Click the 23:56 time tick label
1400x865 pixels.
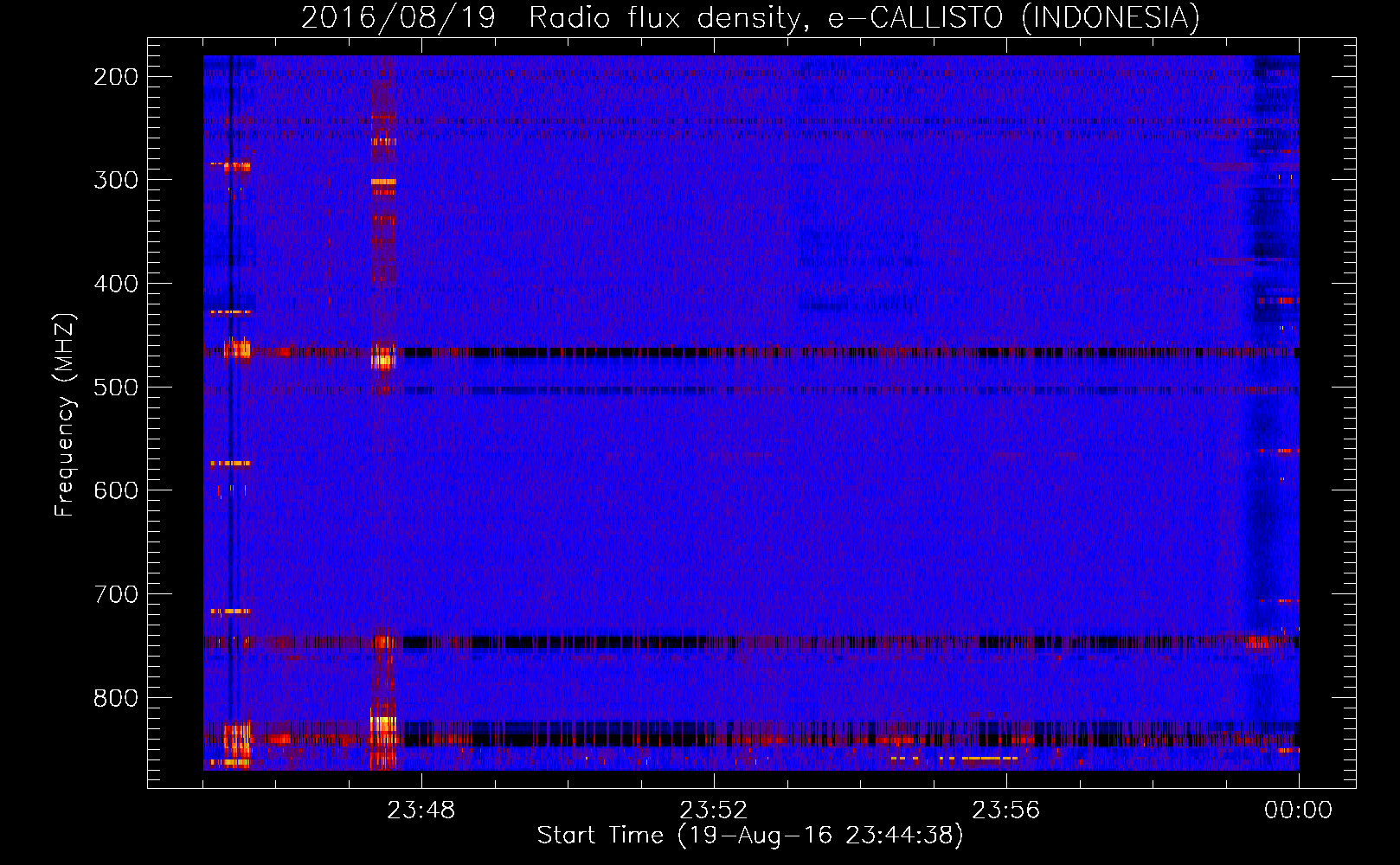click(1006, 810)
